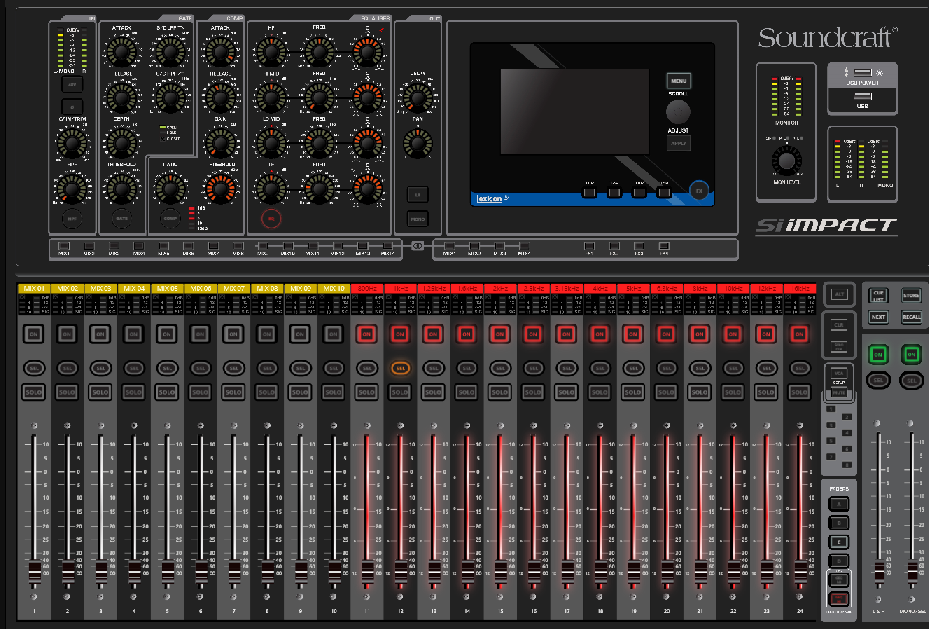The image size is (929, 629).
Task: Click the link icon between bus button groups
Action: pos(418,246)
